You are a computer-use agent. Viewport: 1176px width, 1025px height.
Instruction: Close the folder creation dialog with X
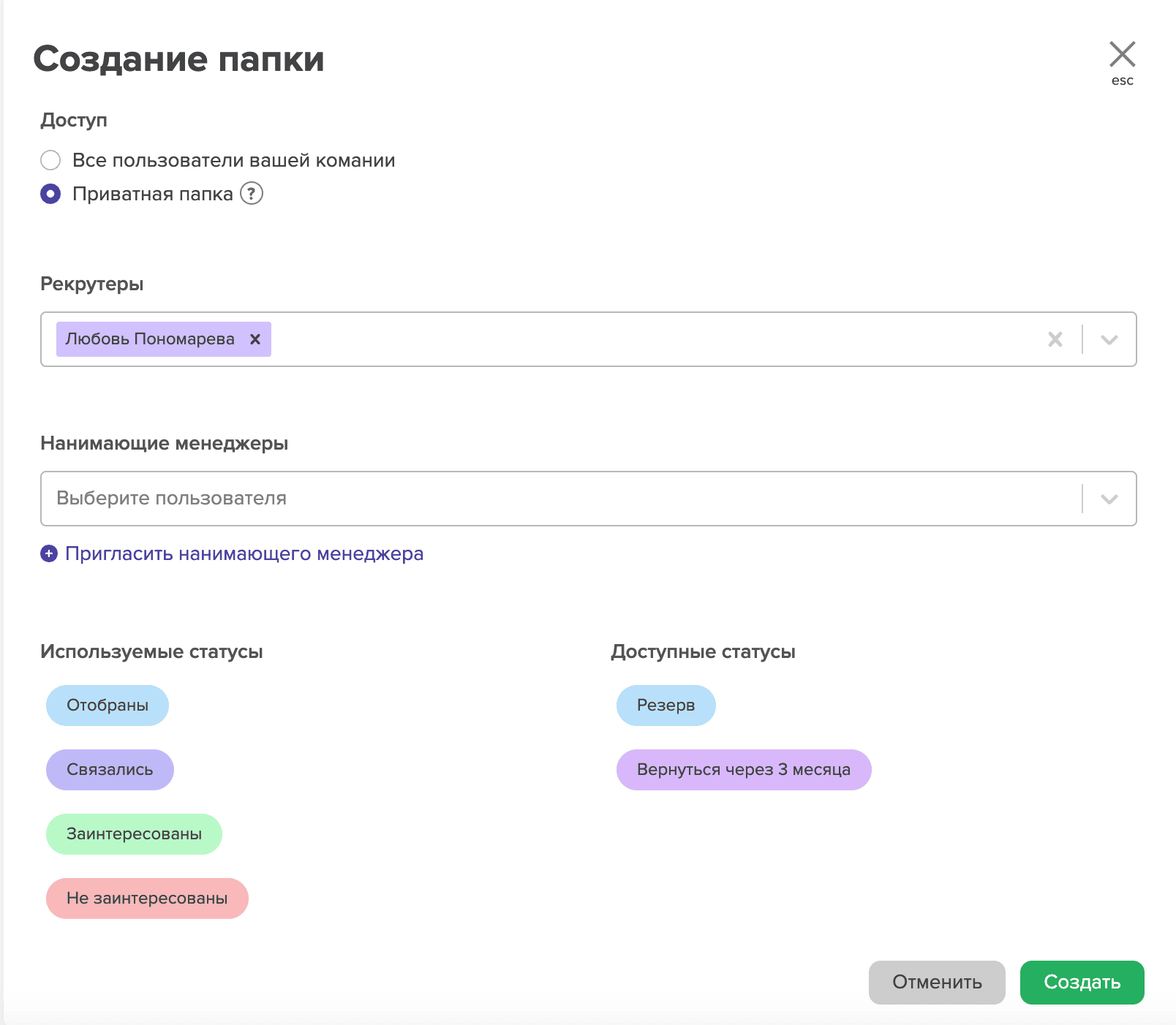point(1122,55)
